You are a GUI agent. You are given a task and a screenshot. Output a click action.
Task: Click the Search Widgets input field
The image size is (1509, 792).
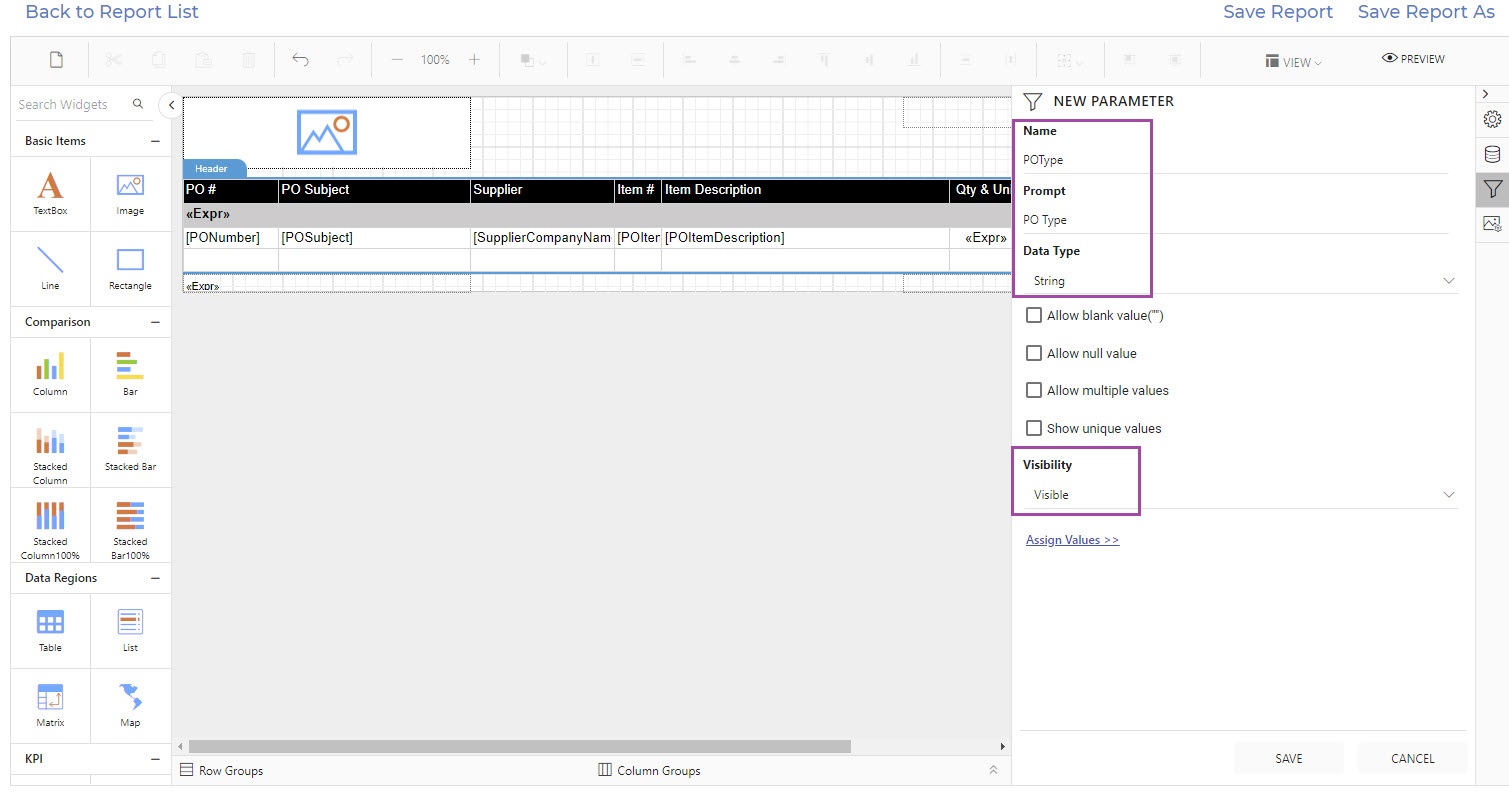[70, 105]
